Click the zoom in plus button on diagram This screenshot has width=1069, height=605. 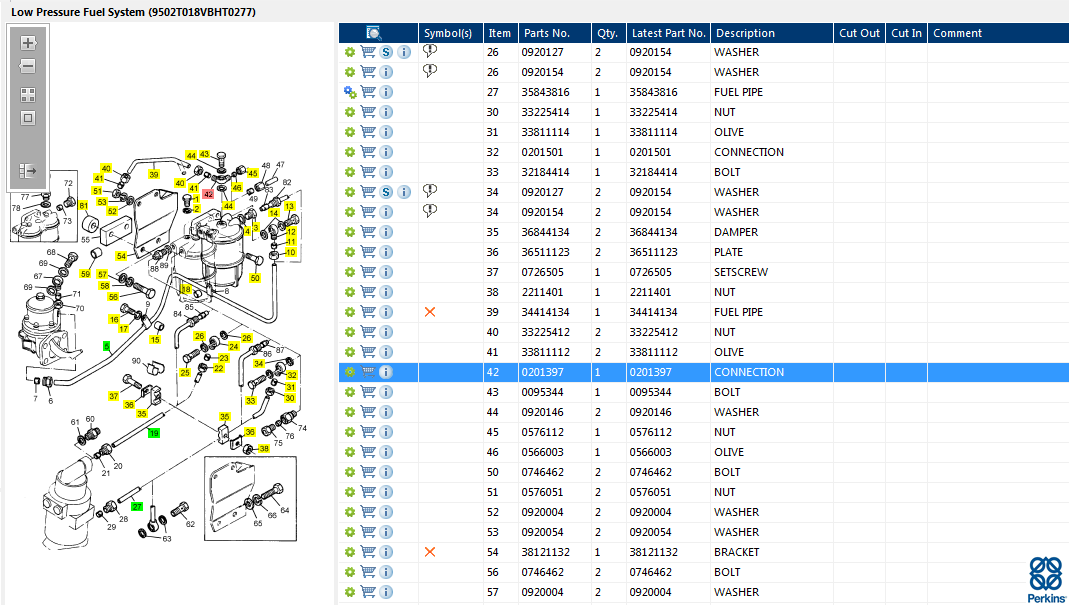(x=28, y=43)
